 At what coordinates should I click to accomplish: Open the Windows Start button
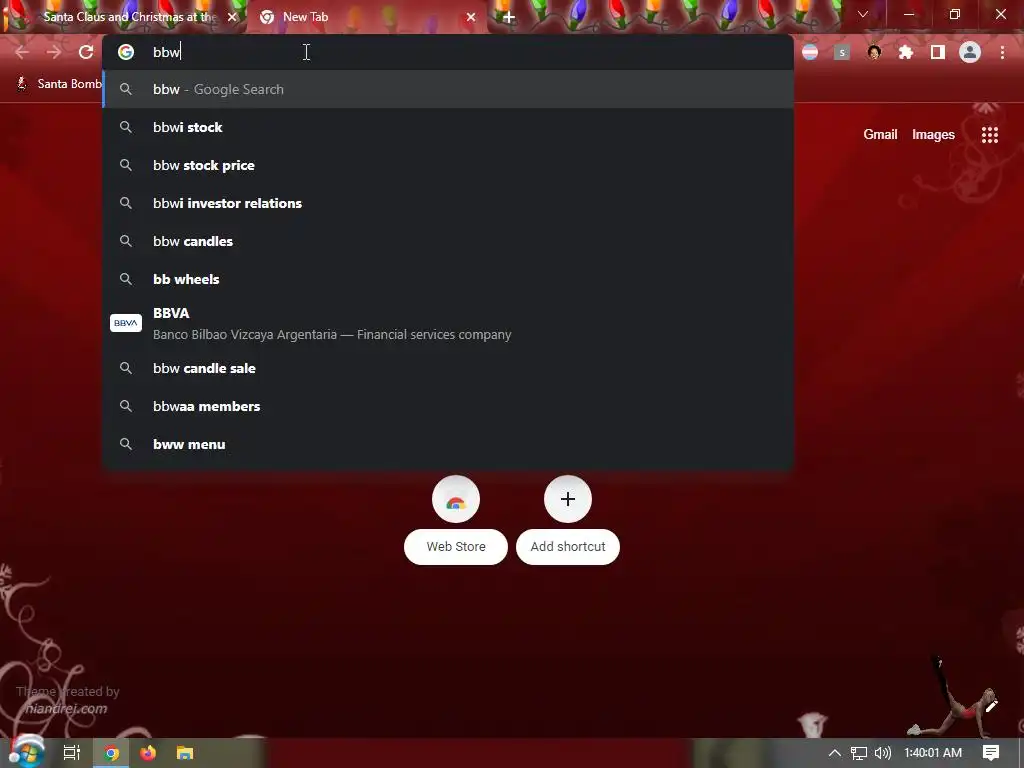[x=26, y=753]
